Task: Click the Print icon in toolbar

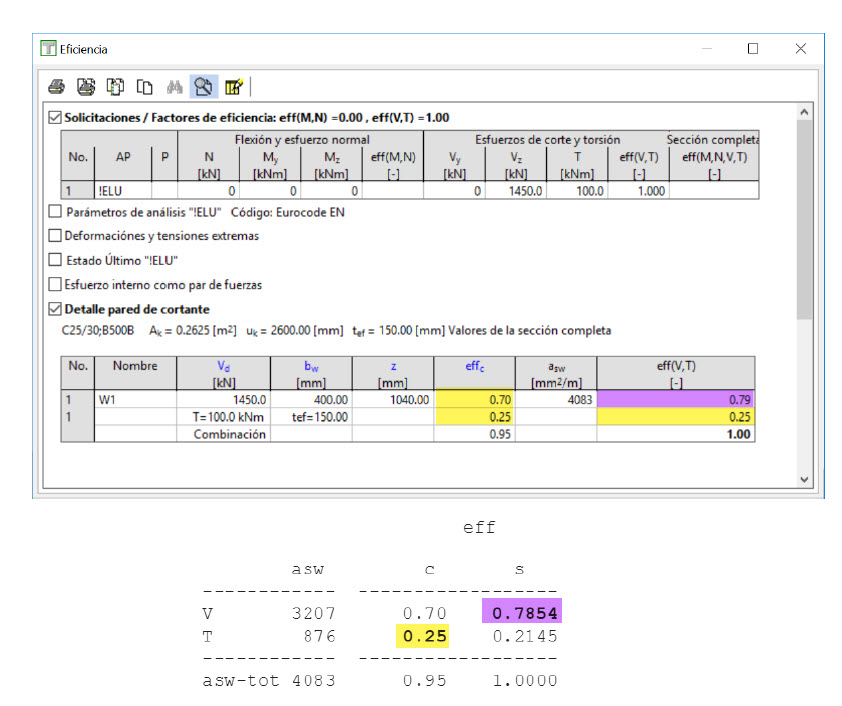Action: 57,87
